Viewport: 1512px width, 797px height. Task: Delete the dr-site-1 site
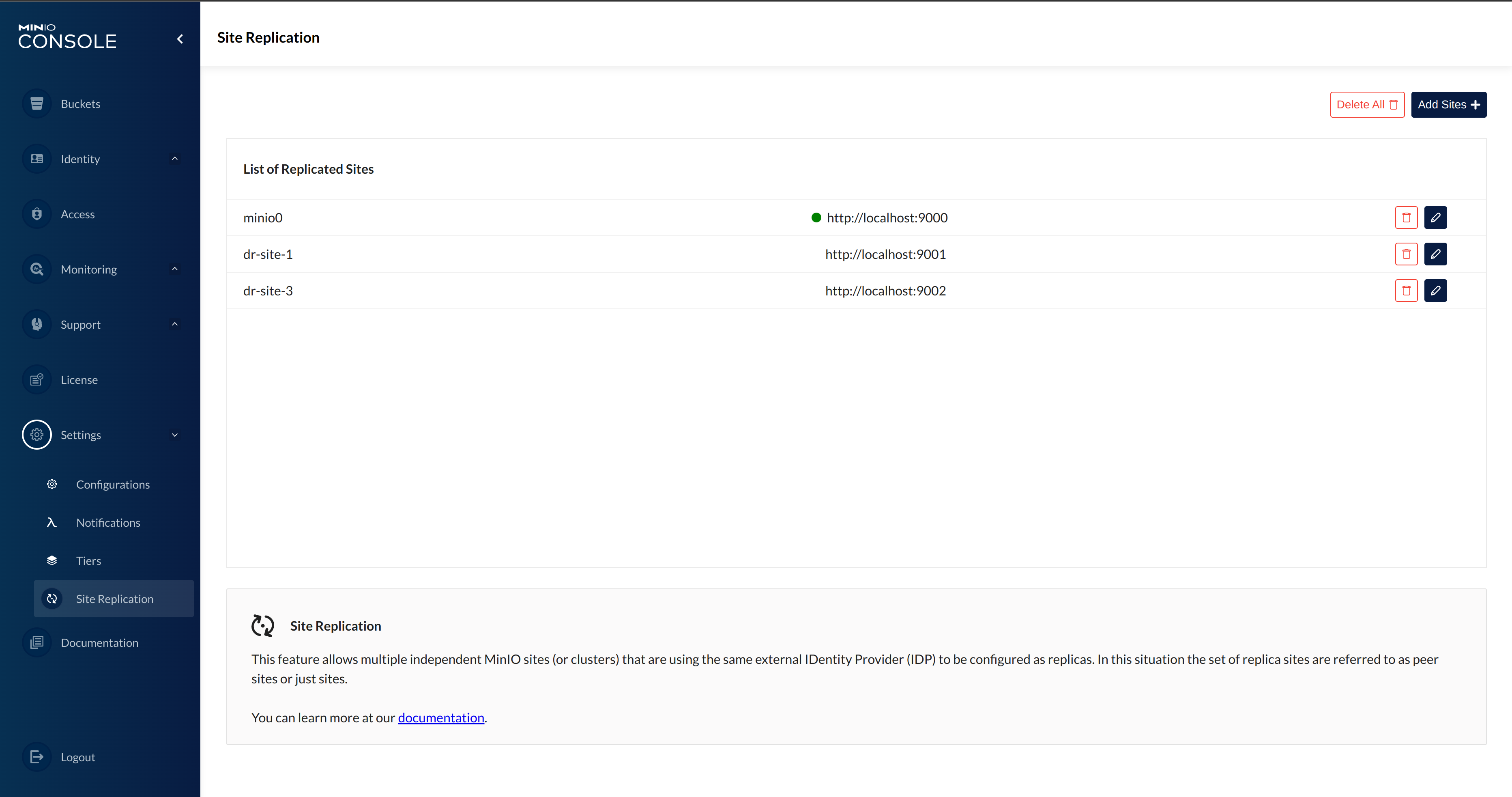coord(1406,254)
